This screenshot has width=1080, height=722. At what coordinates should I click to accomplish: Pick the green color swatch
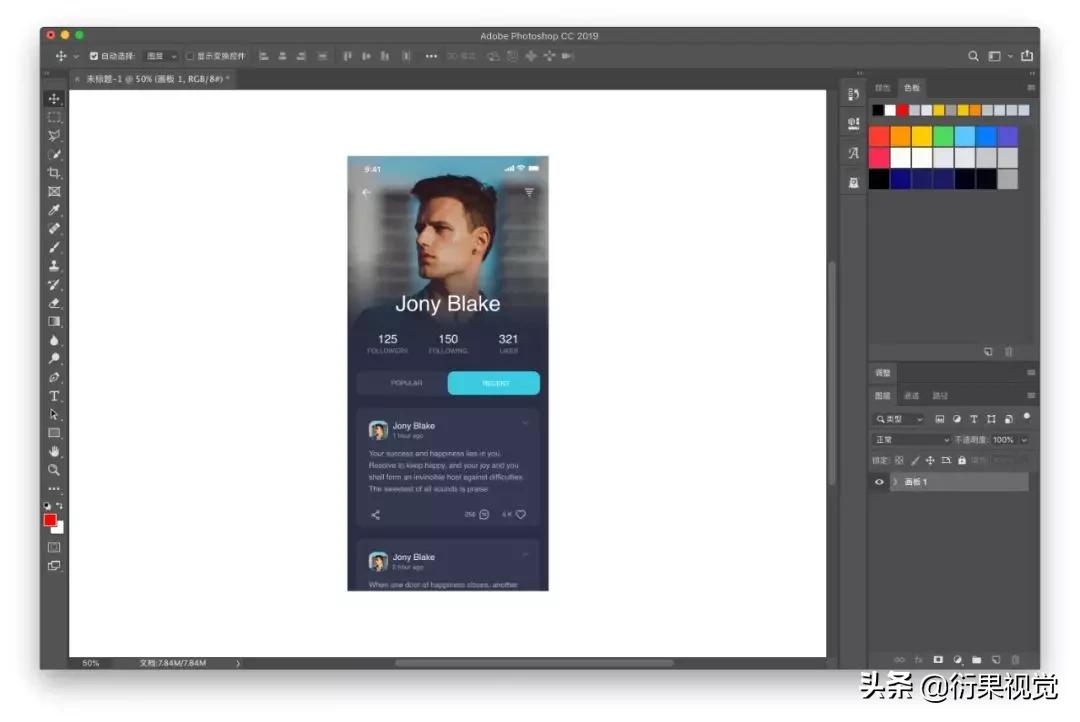(x=943, y=136)
